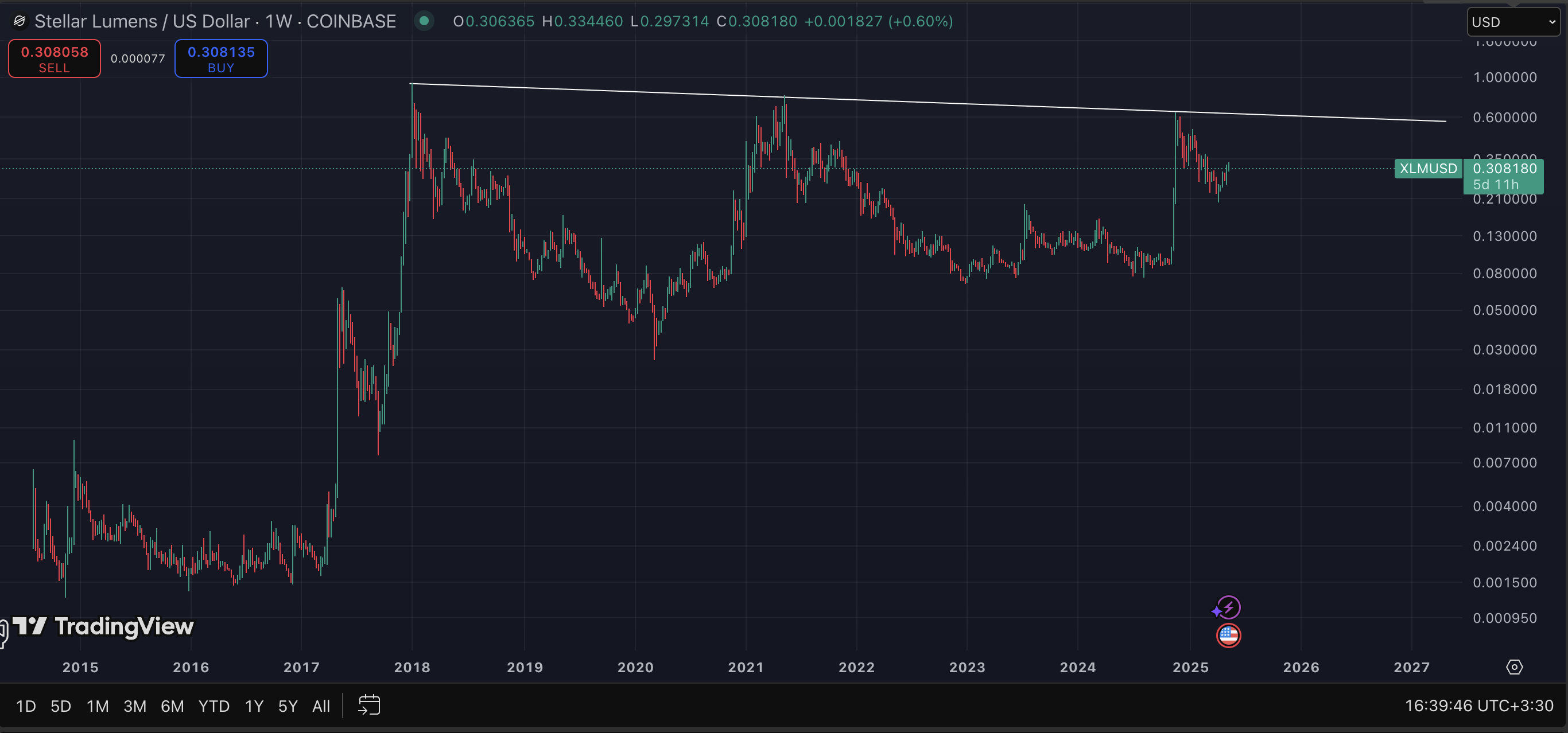Image resolution: width=1568 pixels, height=733 pixels.
Task: Select the YTD time range
Action: pos(214,705)
